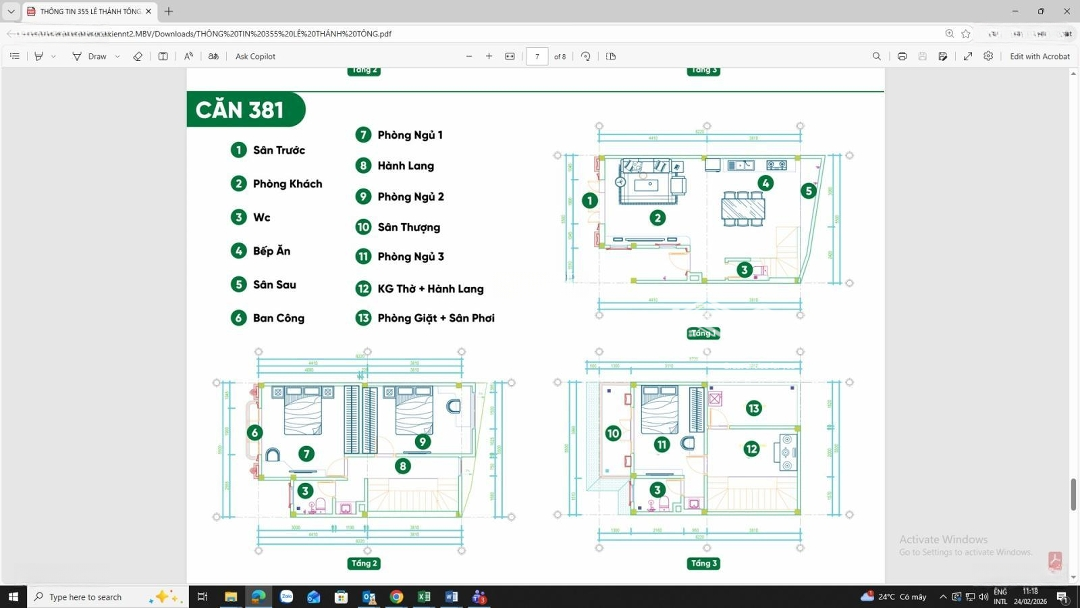Click the page number input field
Image resolution: width=1080 pixels, height=608 pixels.
point(537,57)
